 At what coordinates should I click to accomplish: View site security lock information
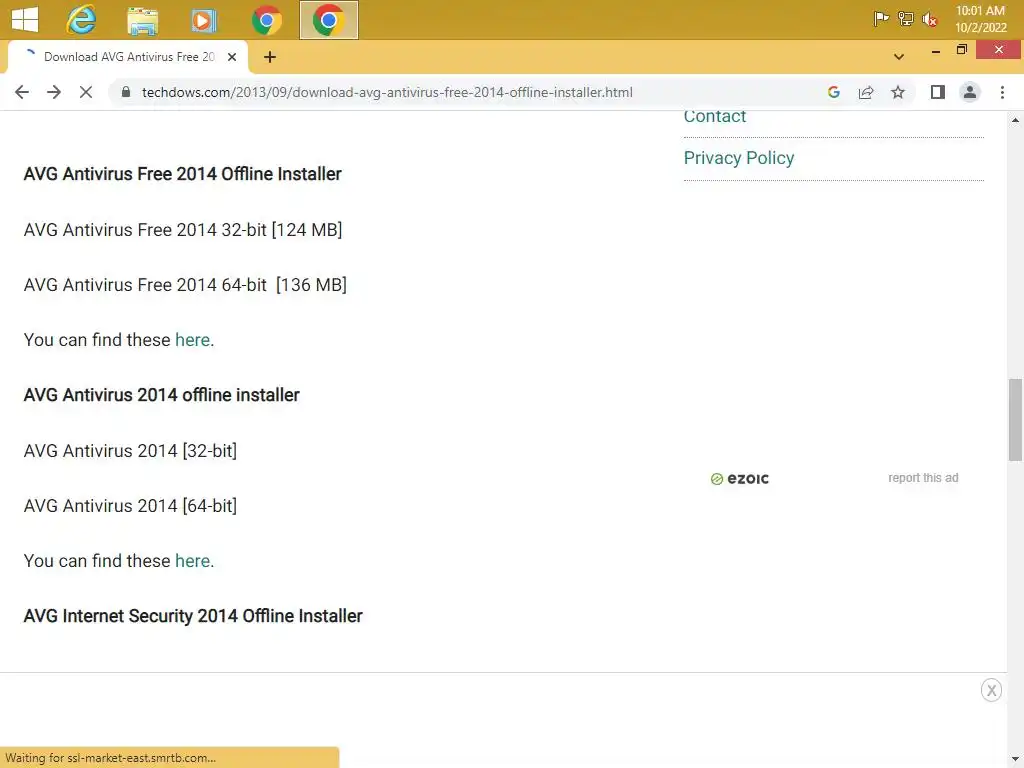coord(126,92)
